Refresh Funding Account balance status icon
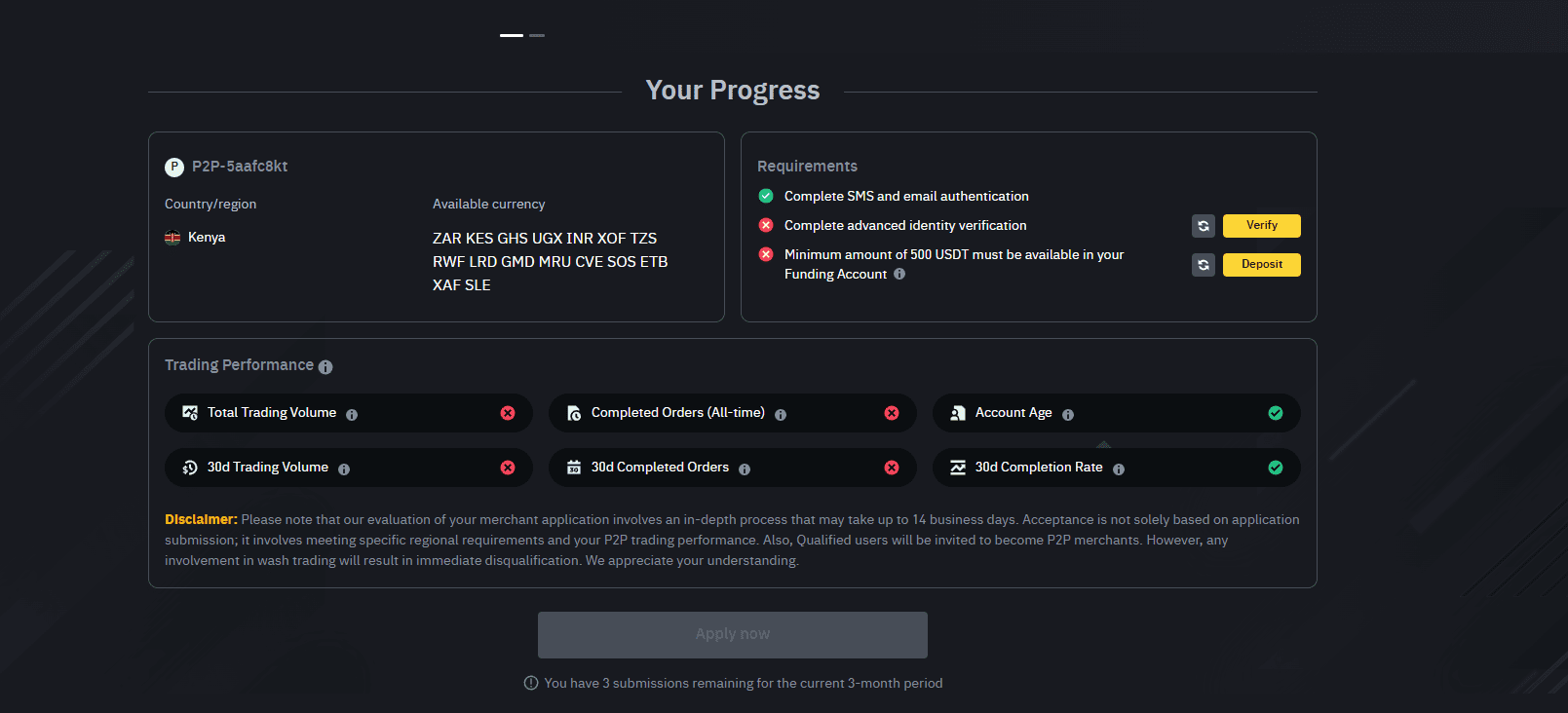 coord(1204,265)
